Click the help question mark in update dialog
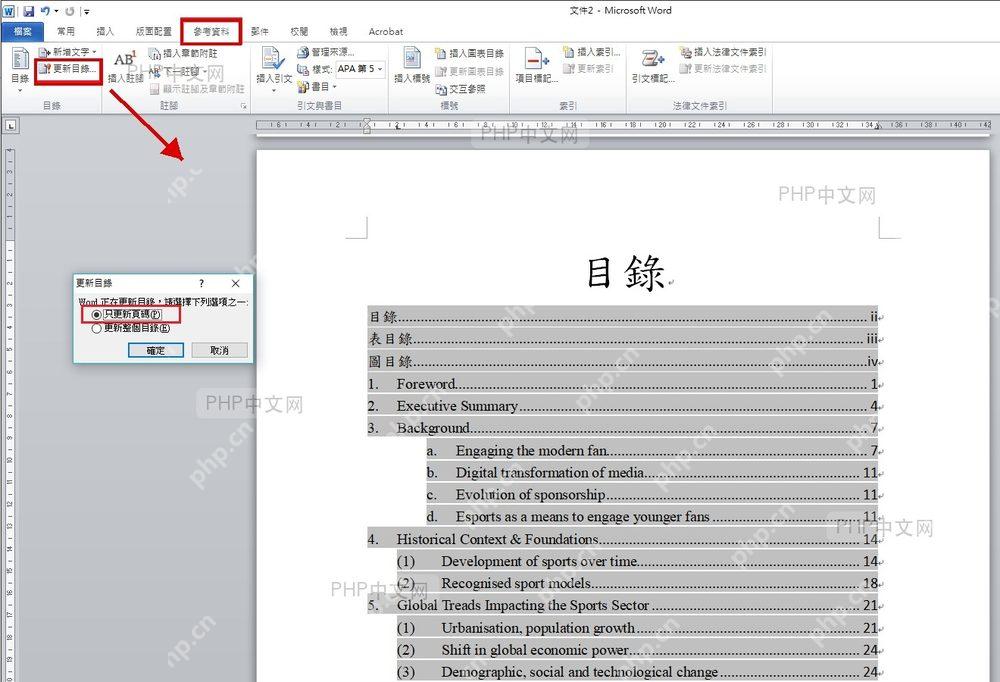The width and height of the screenshot is (1000, 682). [x=202, y=283]
